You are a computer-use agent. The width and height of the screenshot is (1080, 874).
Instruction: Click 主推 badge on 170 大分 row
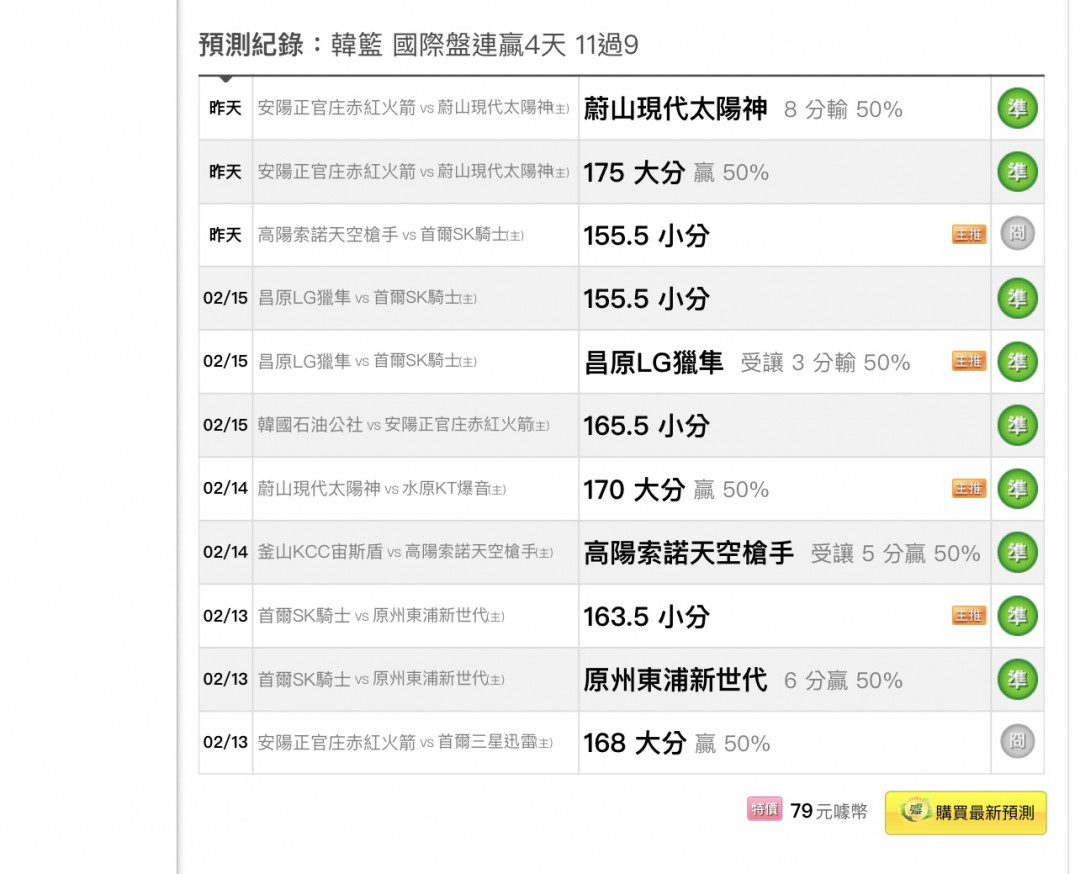pyautogui.click(x=968, y=488)
